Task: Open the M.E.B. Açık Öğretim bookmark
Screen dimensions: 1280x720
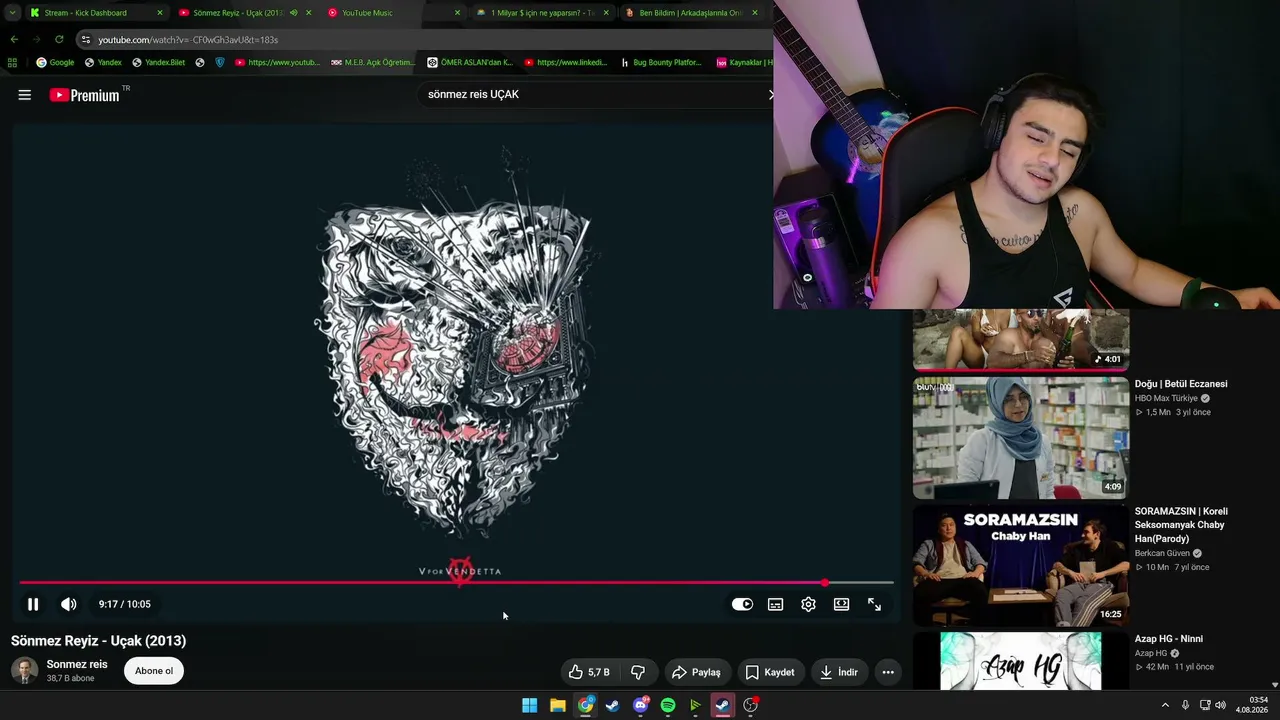Action: click(x=373, y=62)
